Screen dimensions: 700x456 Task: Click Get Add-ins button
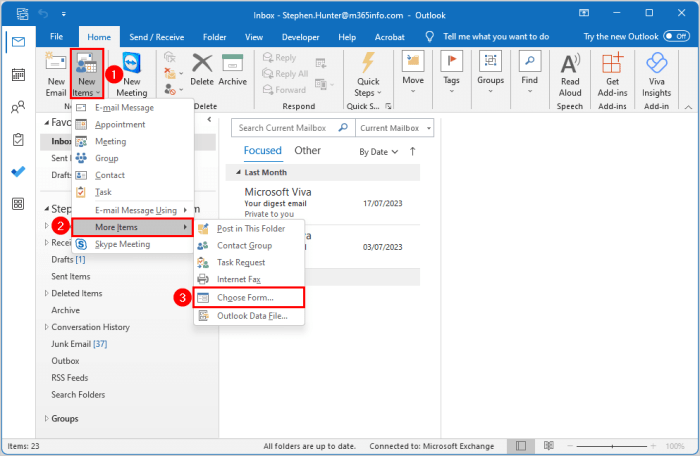pyautogui.click(x=612, y=75)
